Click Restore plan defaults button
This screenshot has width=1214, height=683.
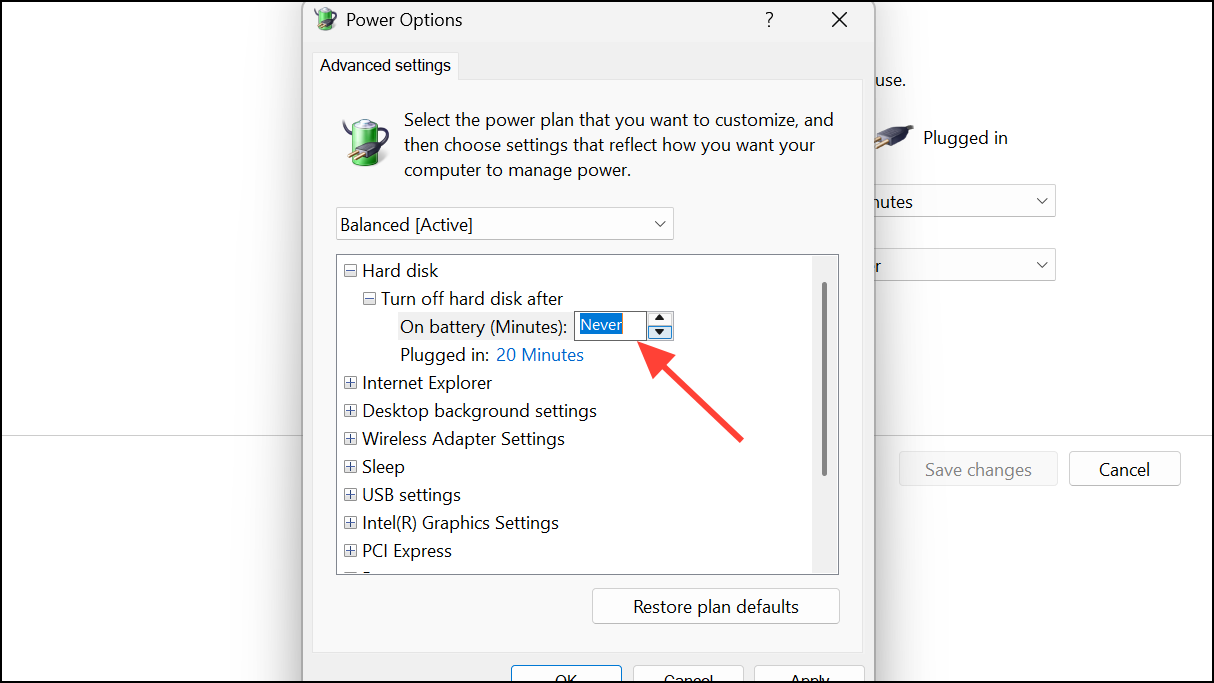(x=715, y=607)
